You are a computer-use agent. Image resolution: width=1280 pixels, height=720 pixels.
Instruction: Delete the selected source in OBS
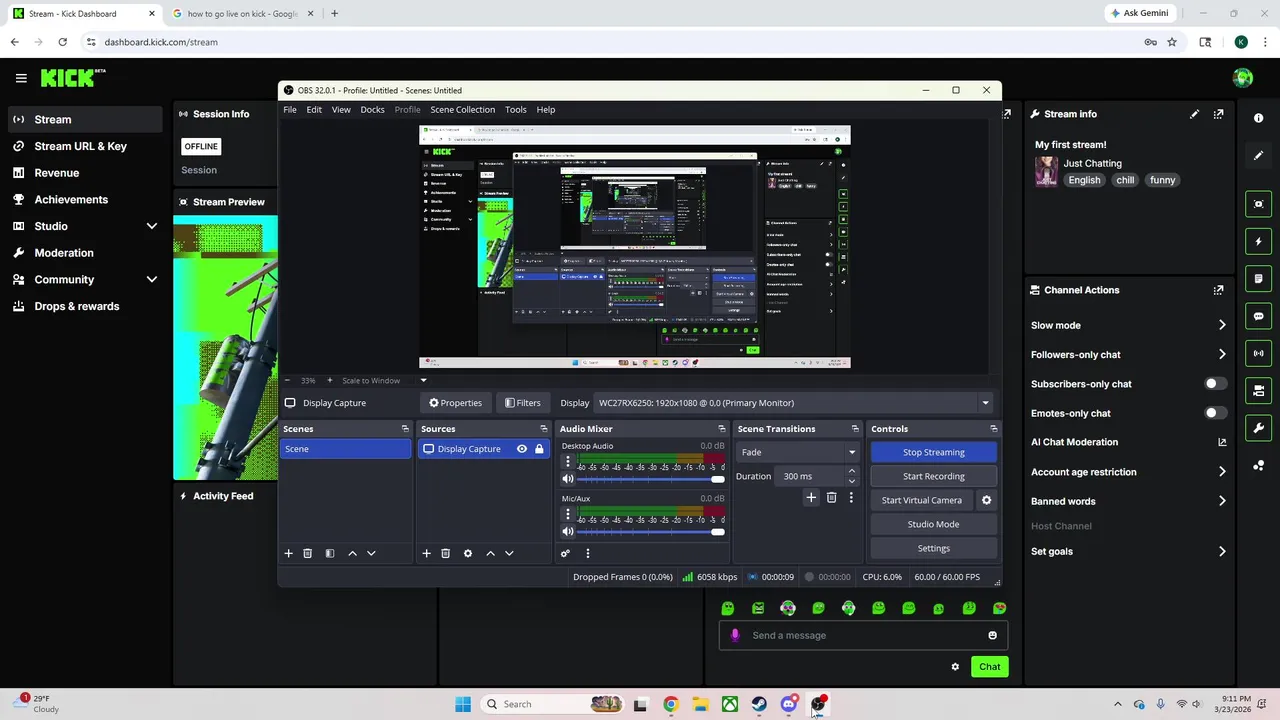click(x=445, y=553)
